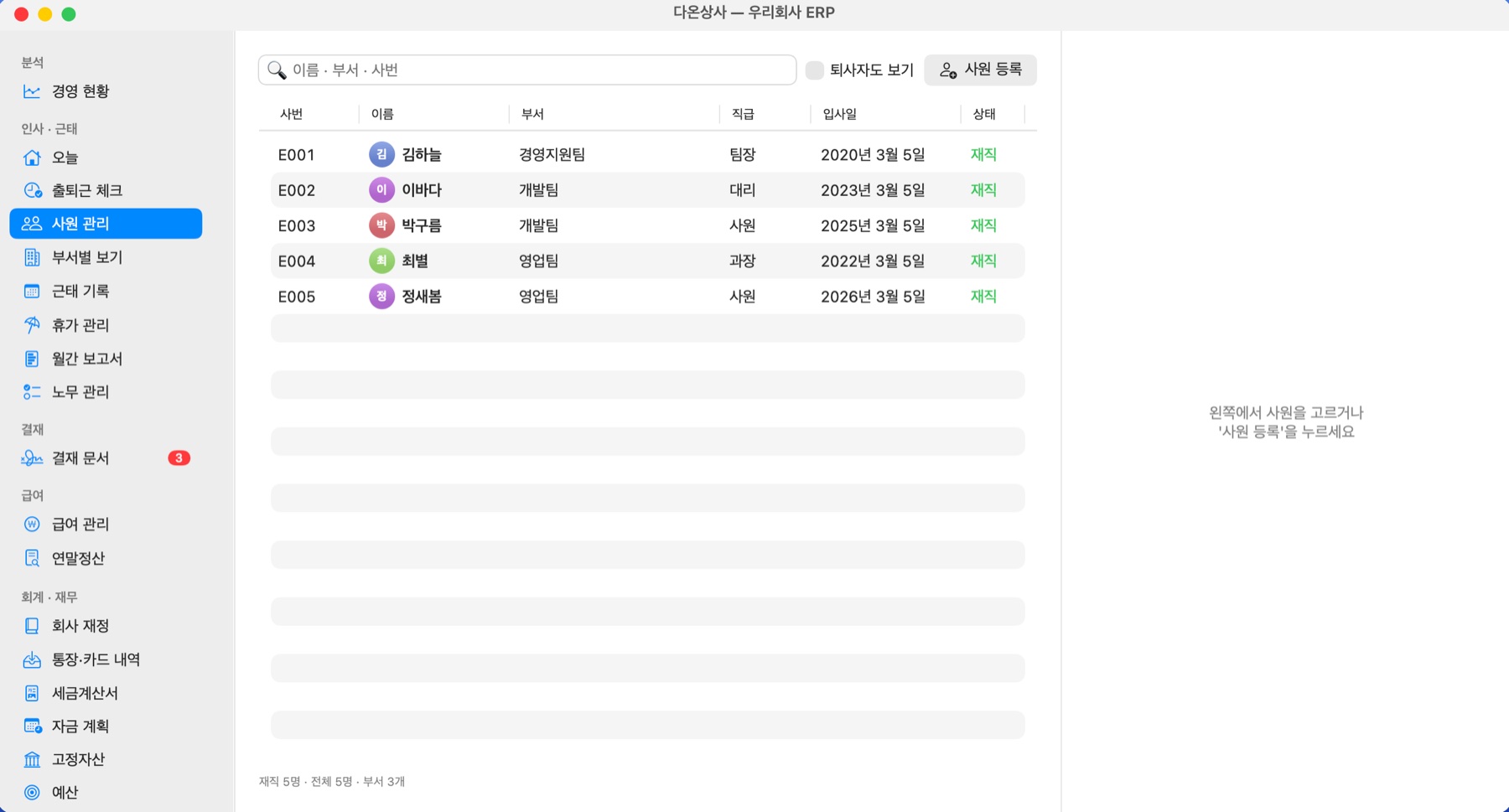
Task: Open the 예산 target icon
Action: (x=32, y=792)
